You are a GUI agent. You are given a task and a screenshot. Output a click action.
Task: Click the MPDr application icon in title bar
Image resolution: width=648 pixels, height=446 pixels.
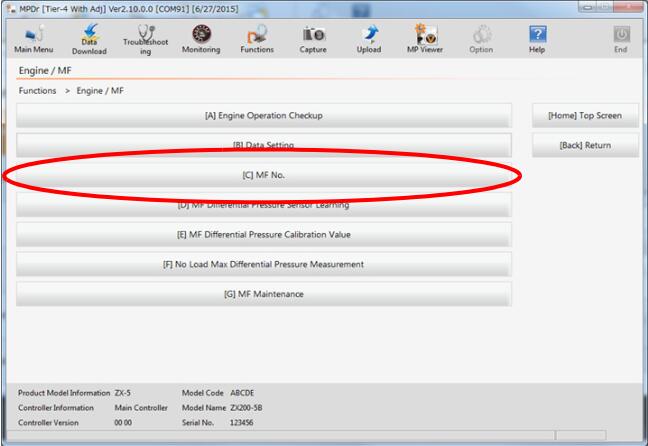click(x=11, y=9)
